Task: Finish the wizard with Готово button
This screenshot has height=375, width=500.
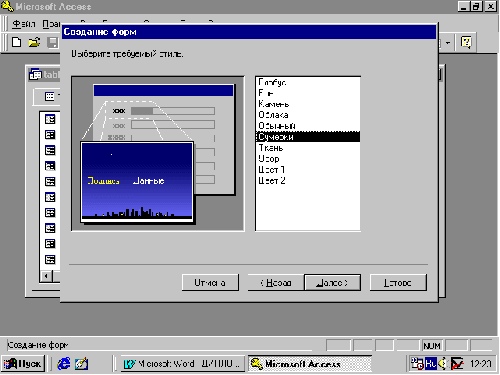Action: (398, 283)
